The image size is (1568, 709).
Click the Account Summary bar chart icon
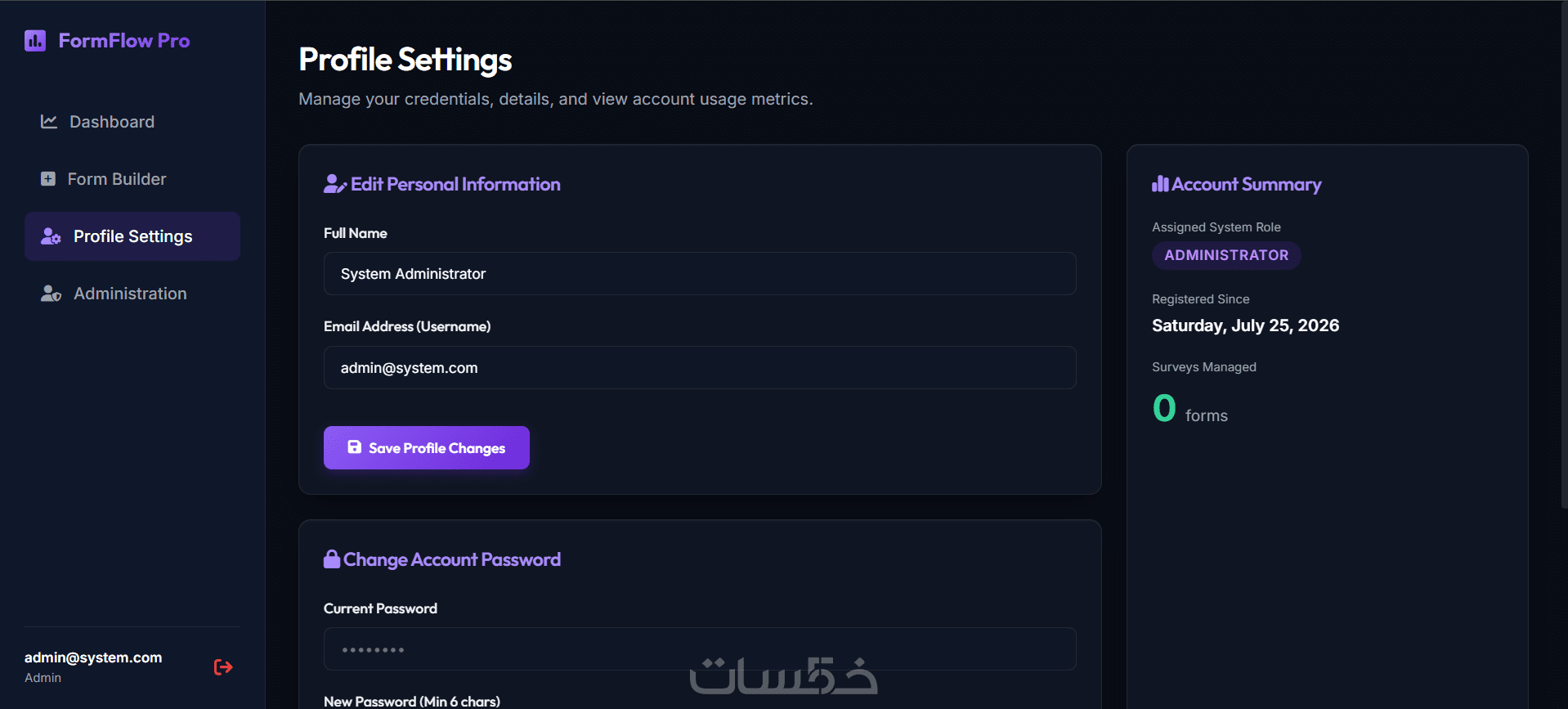pyautogui.click(x=1160, y=184)
